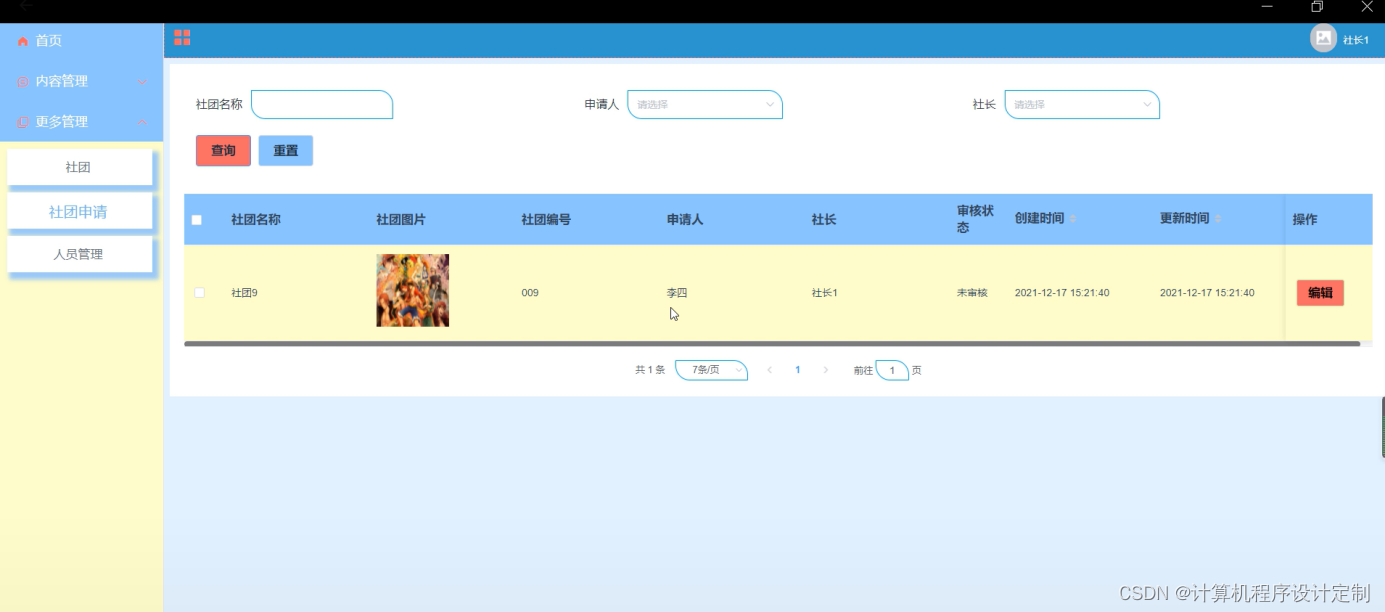Click the 李四 applicant cell
Screen dimensions: 1385x612
tap(677, 293)
